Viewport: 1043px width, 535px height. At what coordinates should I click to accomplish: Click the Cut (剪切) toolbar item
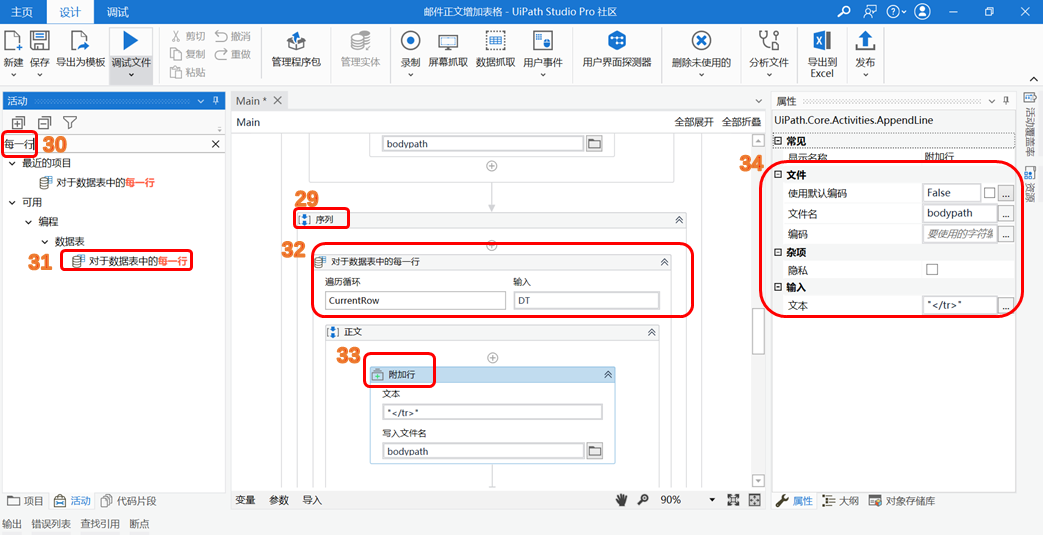tap(187, 36)
